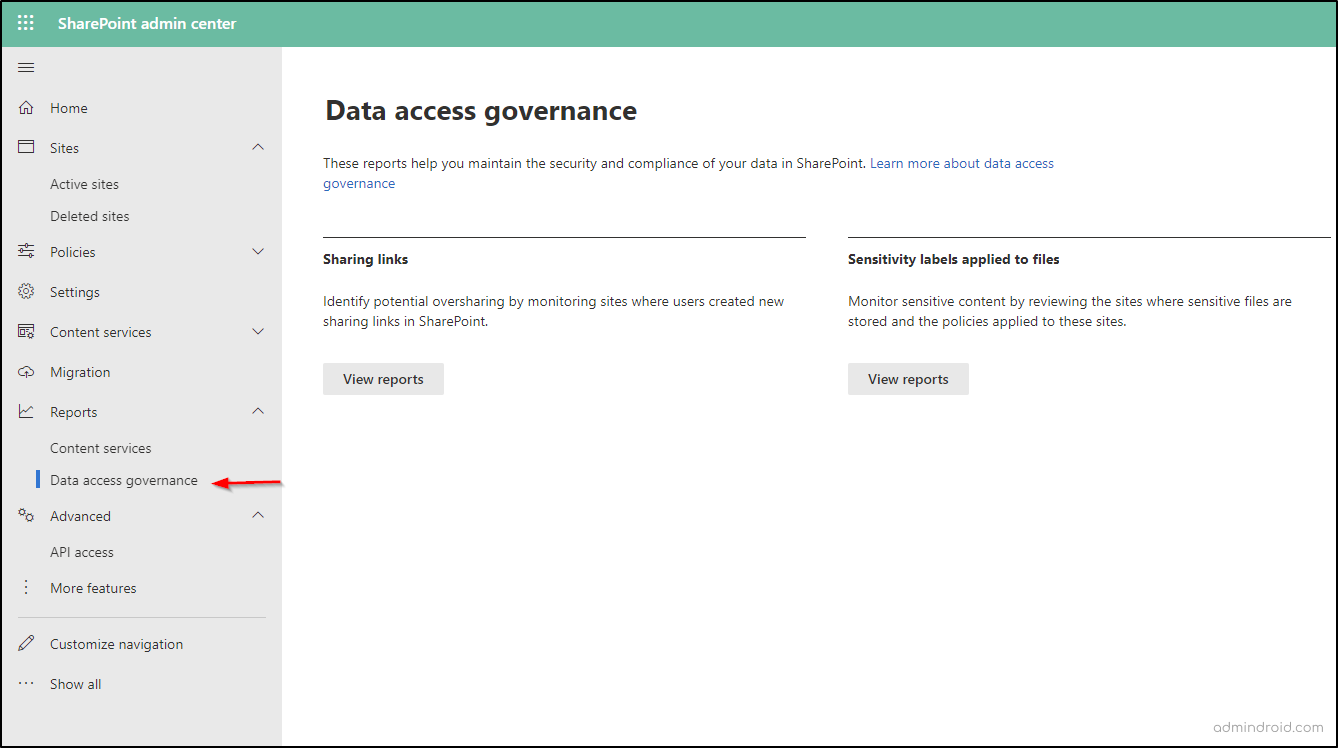
Task: Click Customize navigation label
Action: [116, 644]
